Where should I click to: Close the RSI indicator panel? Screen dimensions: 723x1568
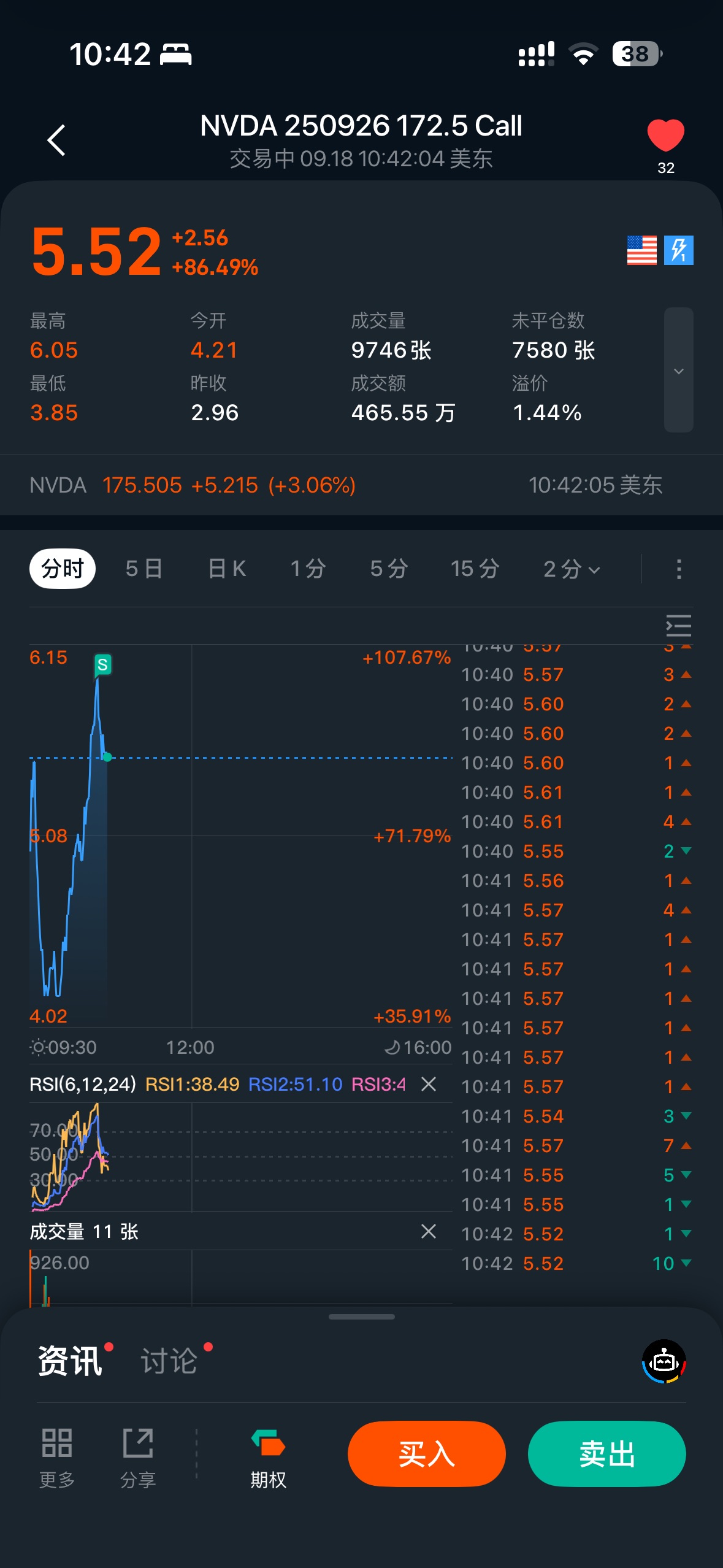click(429, 1084)
